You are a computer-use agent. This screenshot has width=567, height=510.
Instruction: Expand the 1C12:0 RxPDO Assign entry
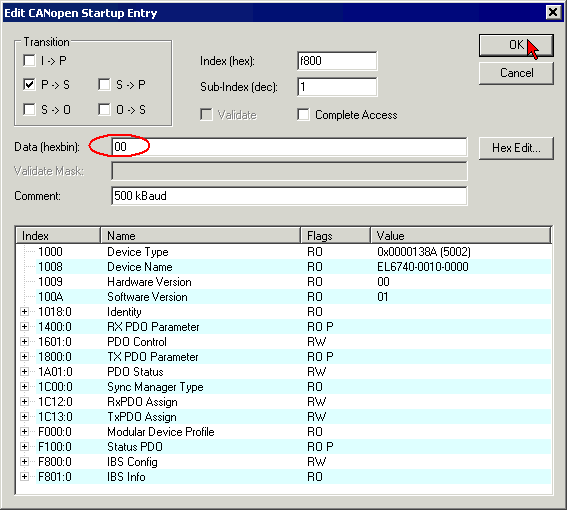click(x=24, y=401)
